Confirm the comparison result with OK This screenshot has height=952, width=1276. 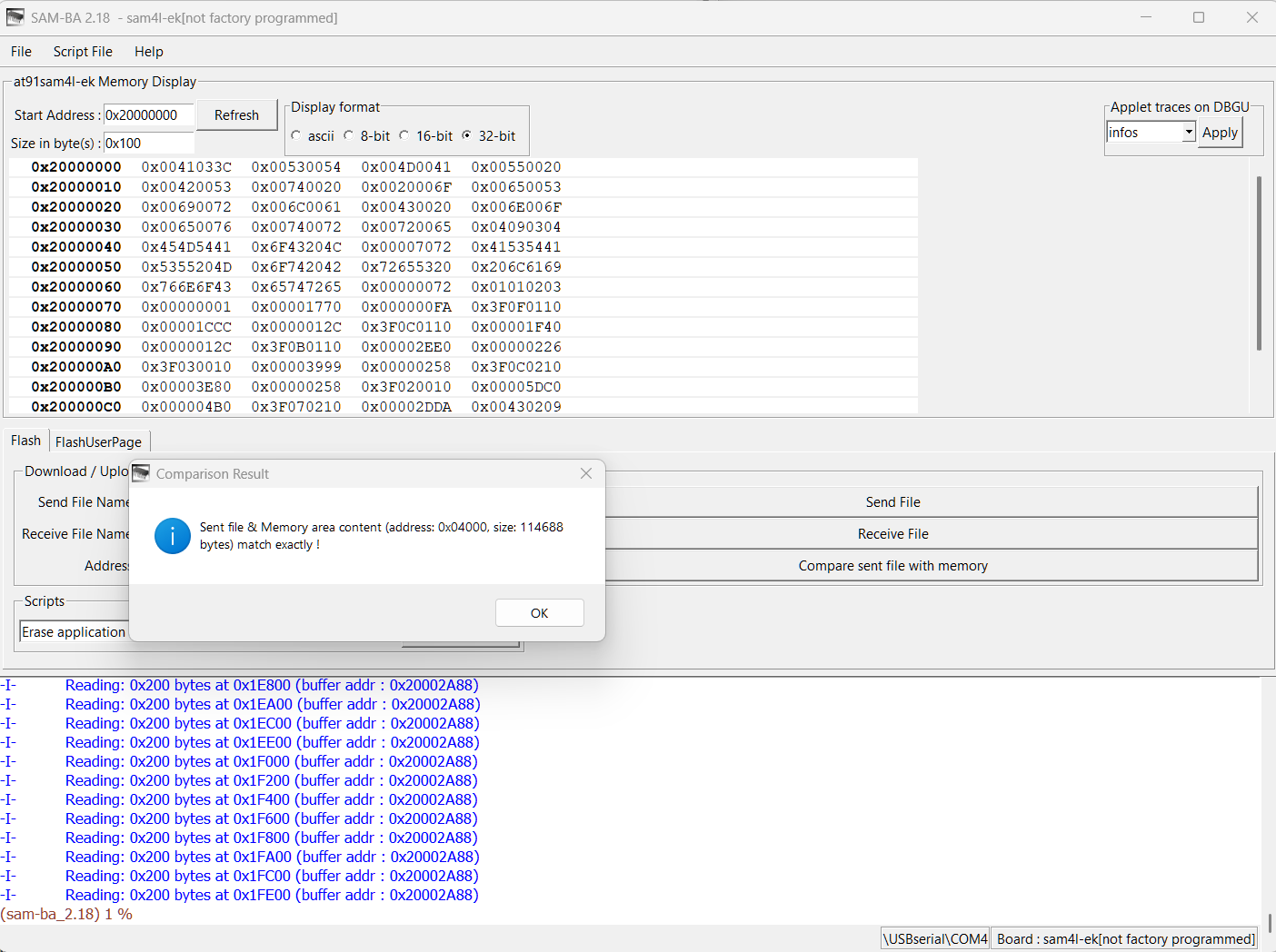click(539, 612)
